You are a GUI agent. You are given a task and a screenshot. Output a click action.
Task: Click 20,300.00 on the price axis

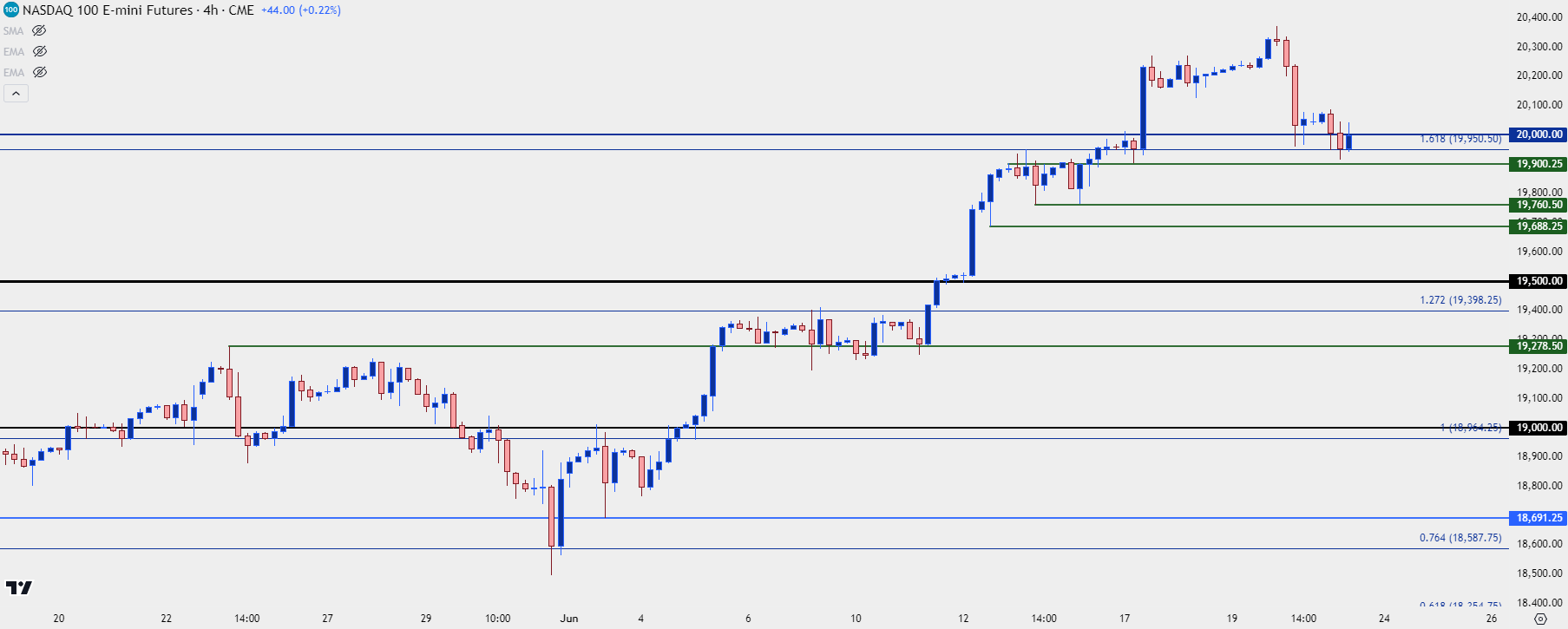[1539, 47]
